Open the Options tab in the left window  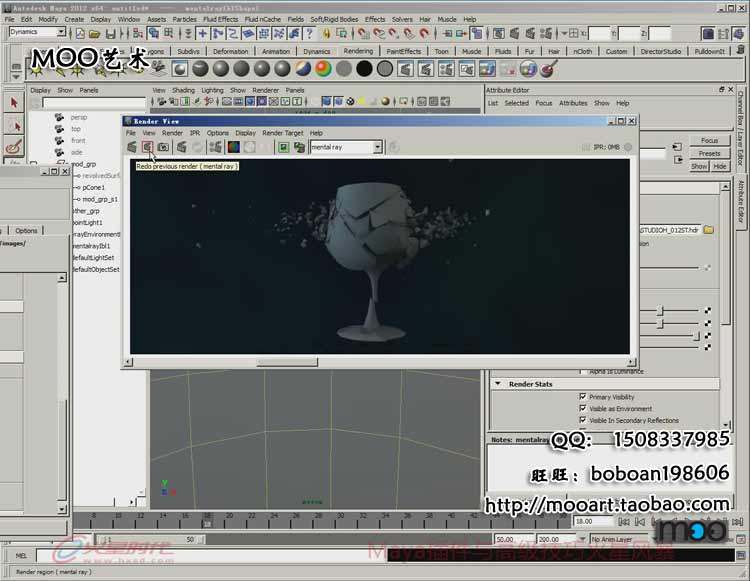(x=26, y=230)
